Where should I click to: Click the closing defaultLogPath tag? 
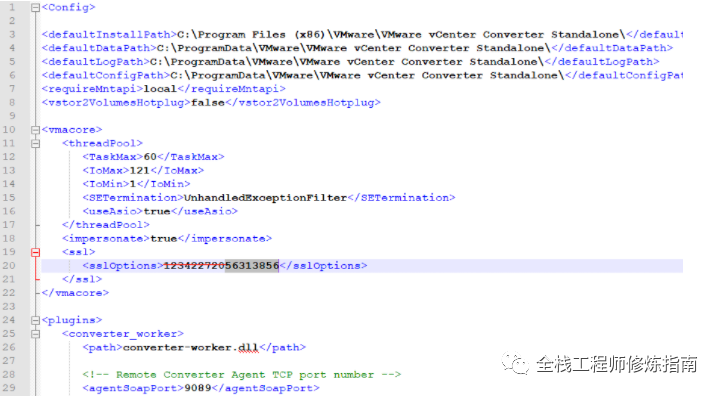pos(602,62)
